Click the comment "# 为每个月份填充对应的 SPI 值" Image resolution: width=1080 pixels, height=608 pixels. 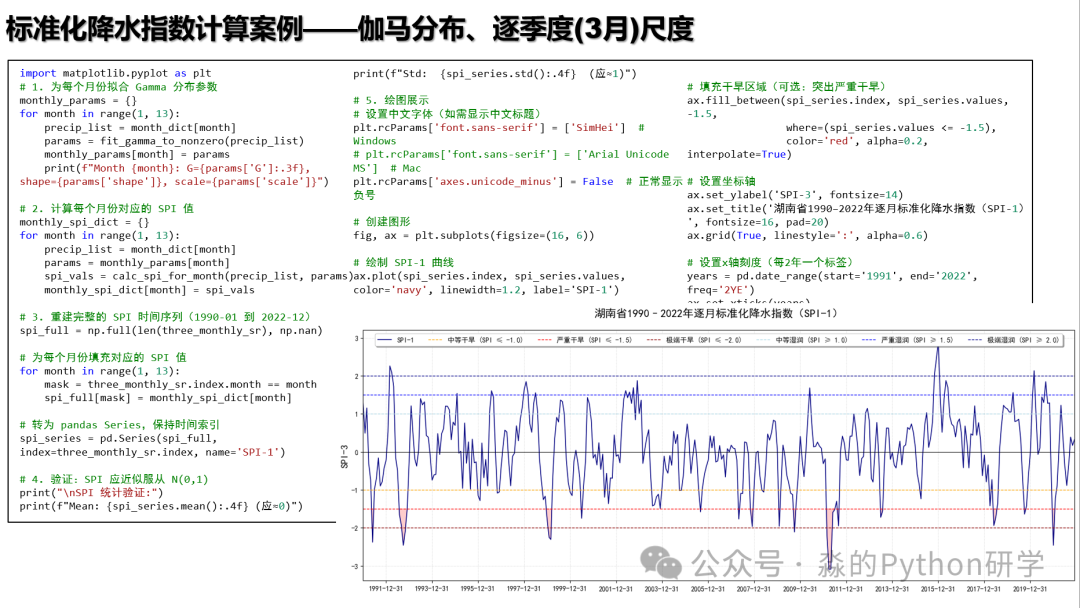tap(103, 357)
